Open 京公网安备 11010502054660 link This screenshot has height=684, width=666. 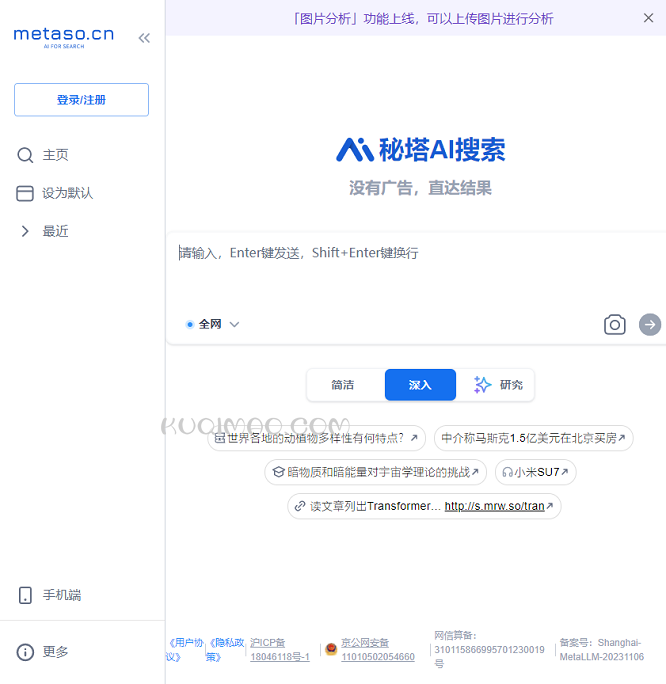click(x=378, y=650)
